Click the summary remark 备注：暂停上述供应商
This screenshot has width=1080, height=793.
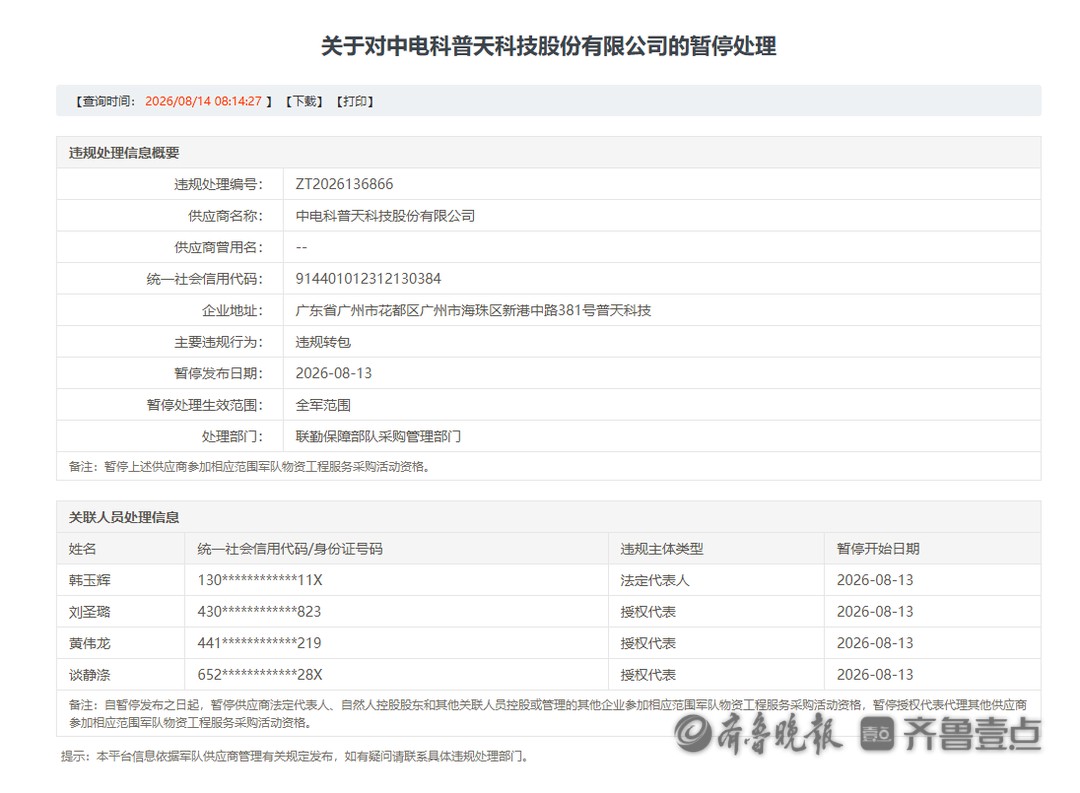(250, 467)
